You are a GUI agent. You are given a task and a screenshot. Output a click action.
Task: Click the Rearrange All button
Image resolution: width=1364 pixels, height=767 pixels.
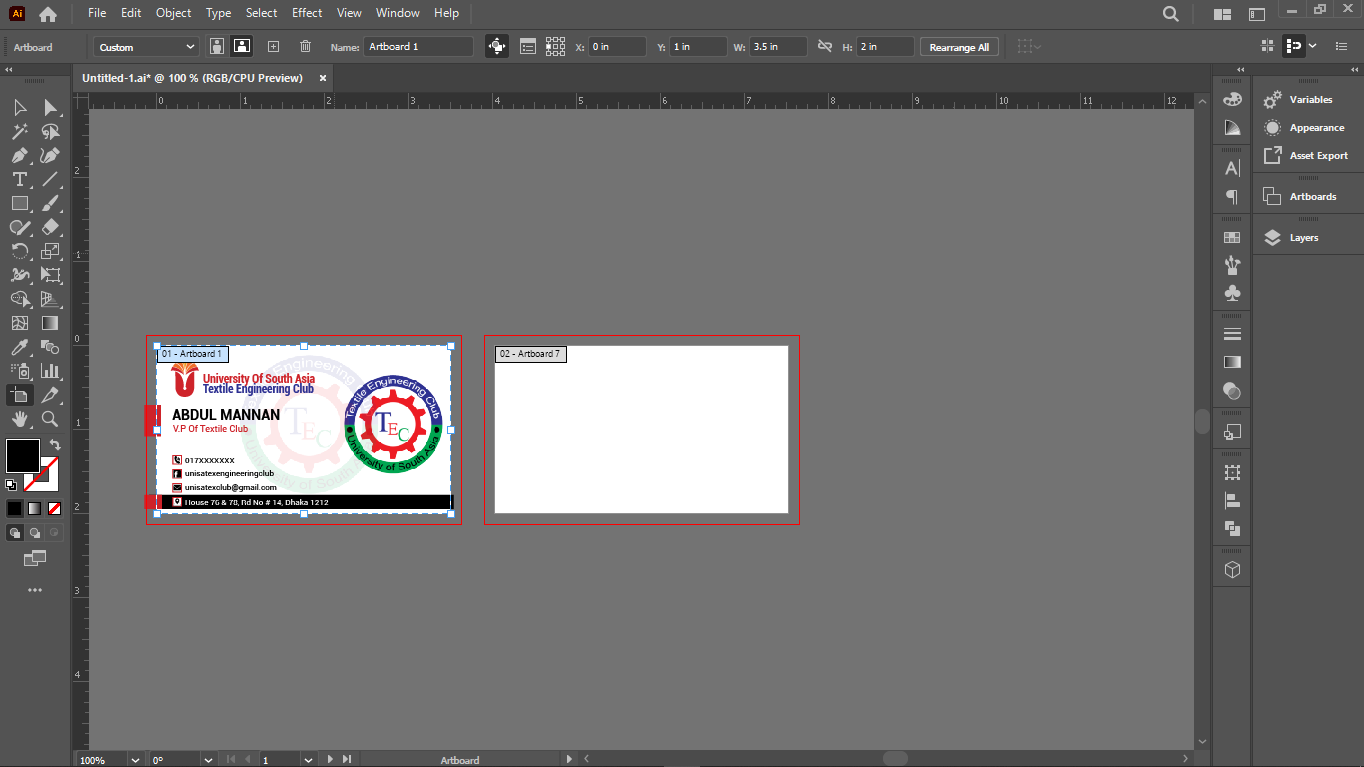coord(959,47)
